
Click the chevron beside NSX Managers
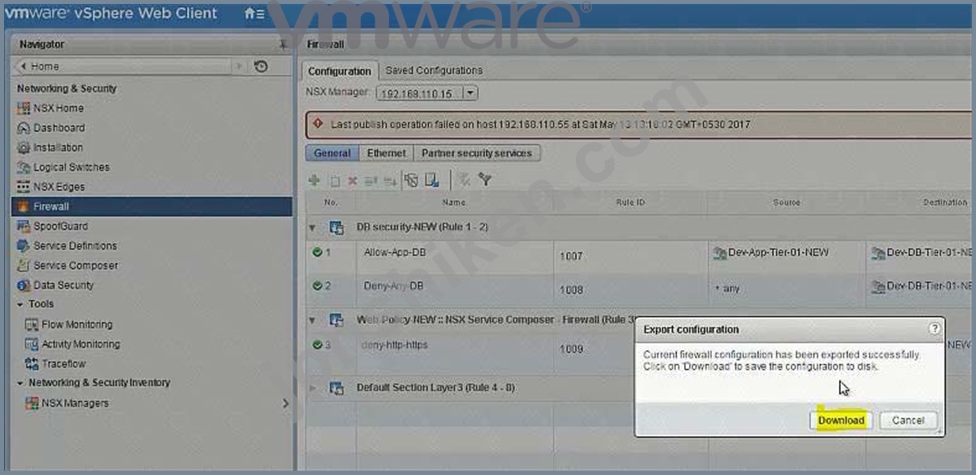(286, 403)
